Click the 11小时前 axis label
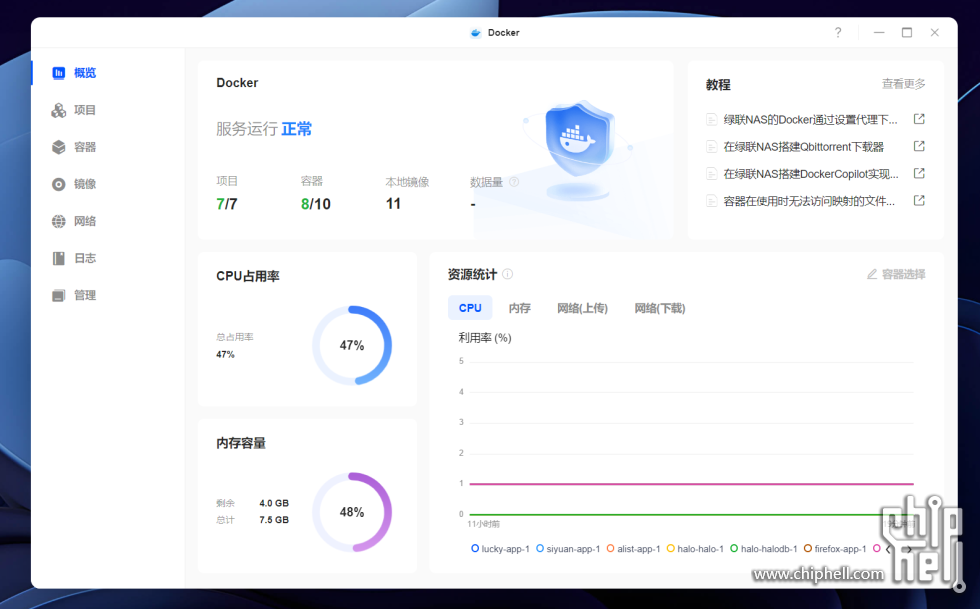The image size is (980, 609). (x=484, y=524)
